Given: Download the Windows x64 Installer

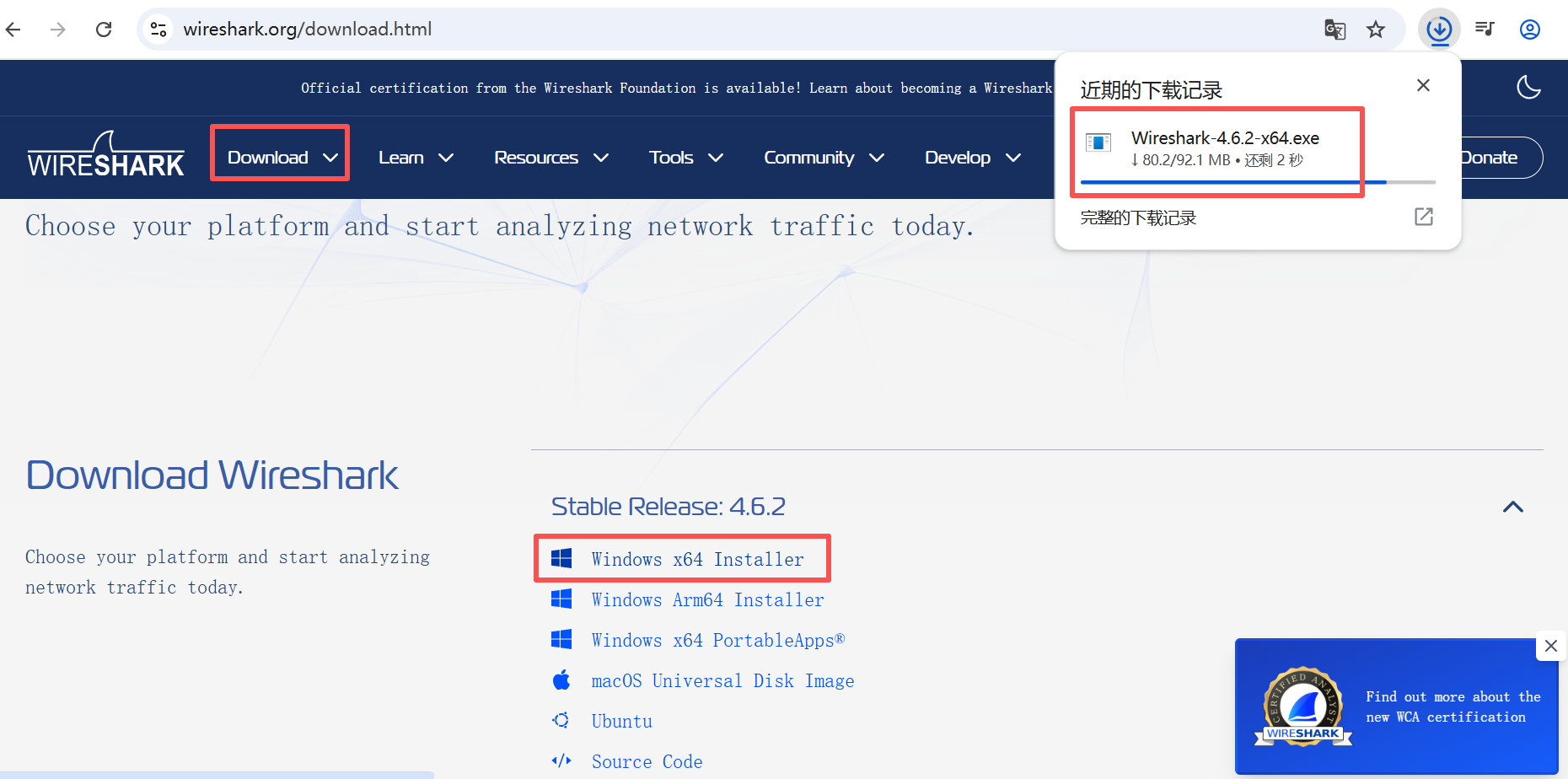Looking at the screenshot, I should tap(697, 559).
